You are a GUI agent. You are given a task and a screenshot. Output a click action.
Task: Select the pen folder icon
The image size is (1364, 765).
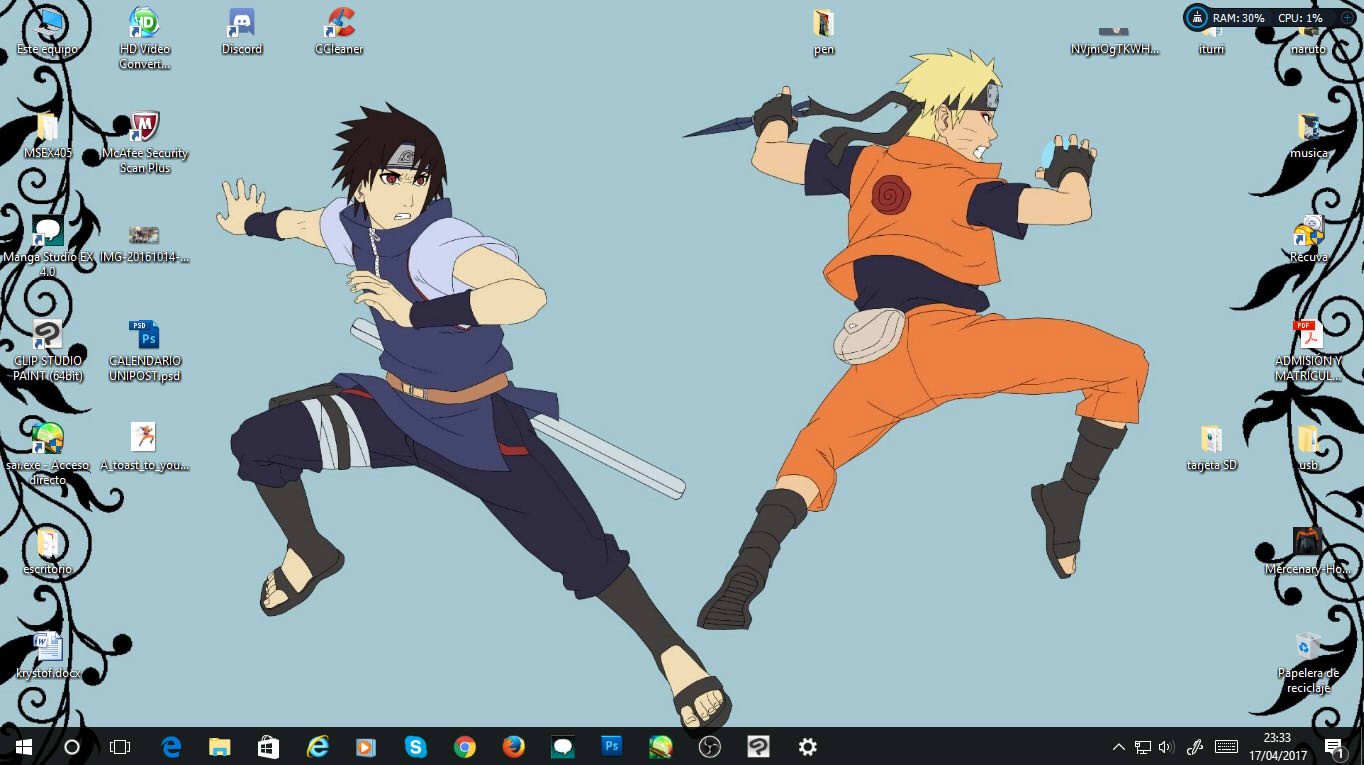click(824, 30)
